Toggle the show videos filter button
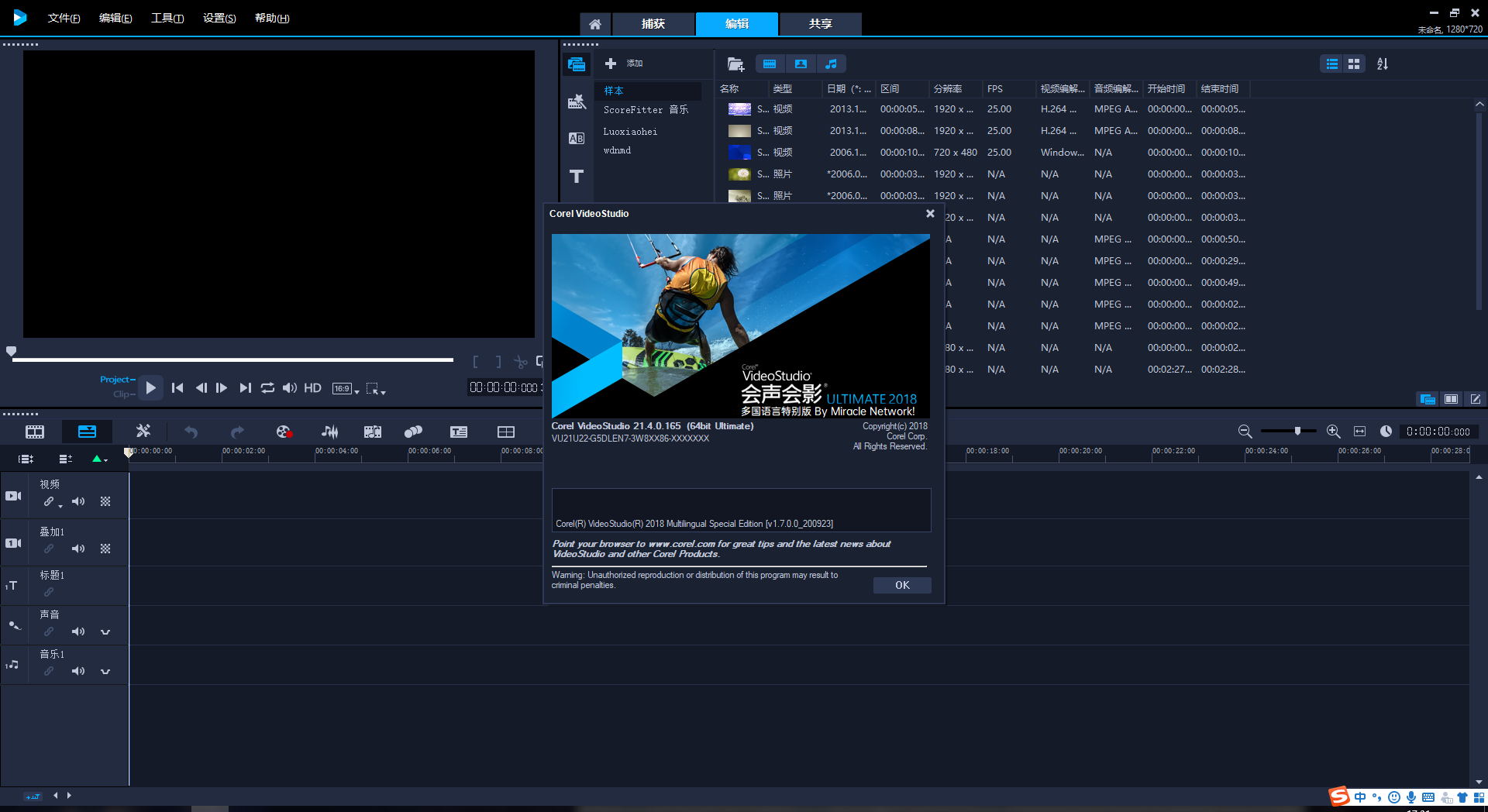1488x812 pixels. tap(770, 64)
